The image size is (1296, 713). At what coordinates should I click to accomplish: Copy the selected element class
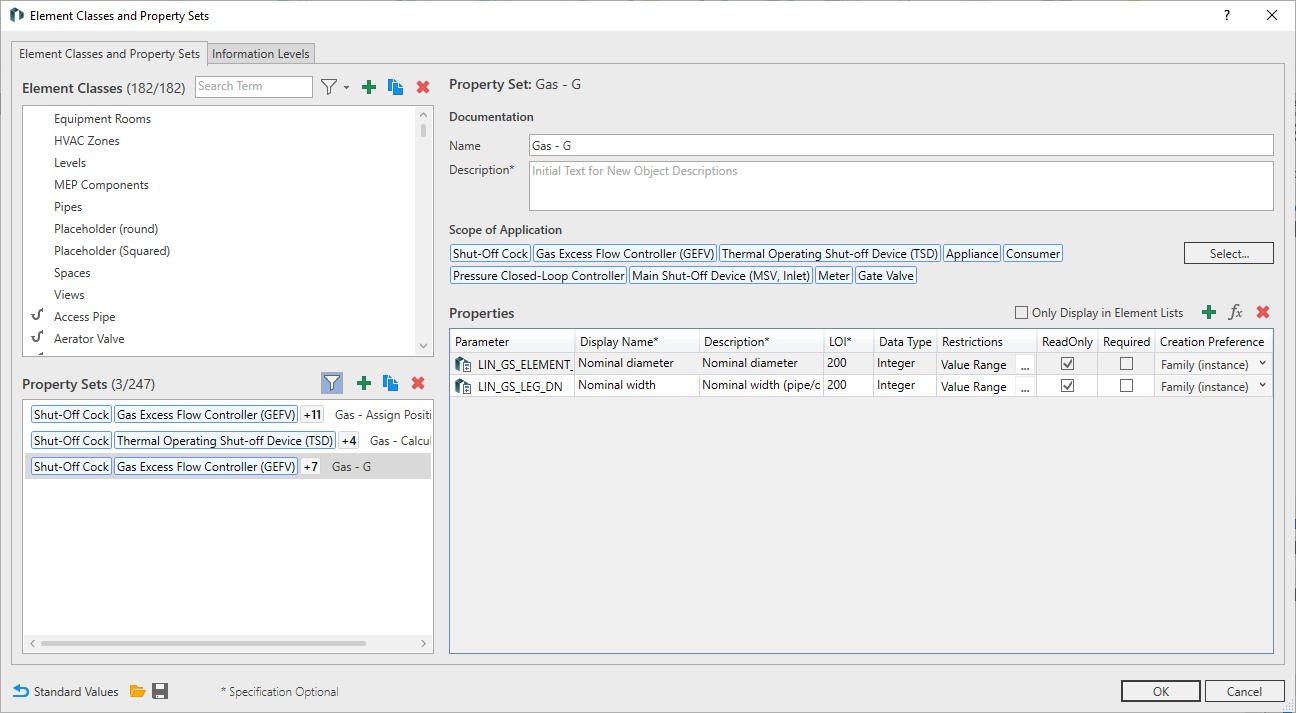[396, 88]
